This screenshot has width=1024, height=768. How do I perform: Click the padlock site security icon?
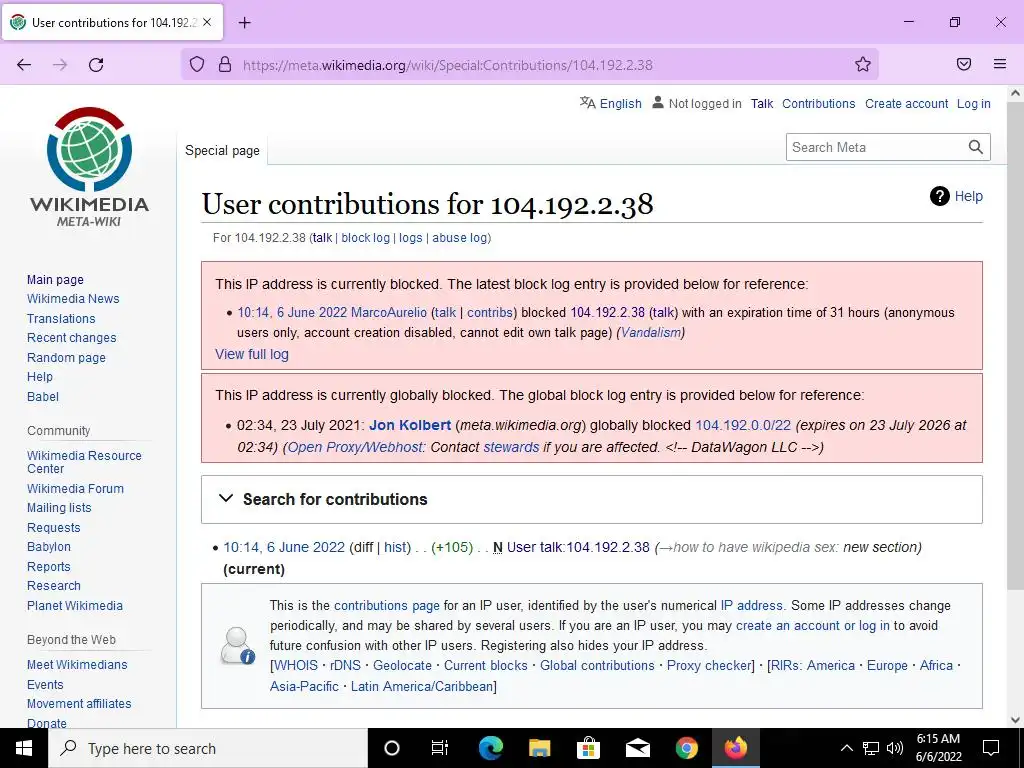[x=225, y=64]
